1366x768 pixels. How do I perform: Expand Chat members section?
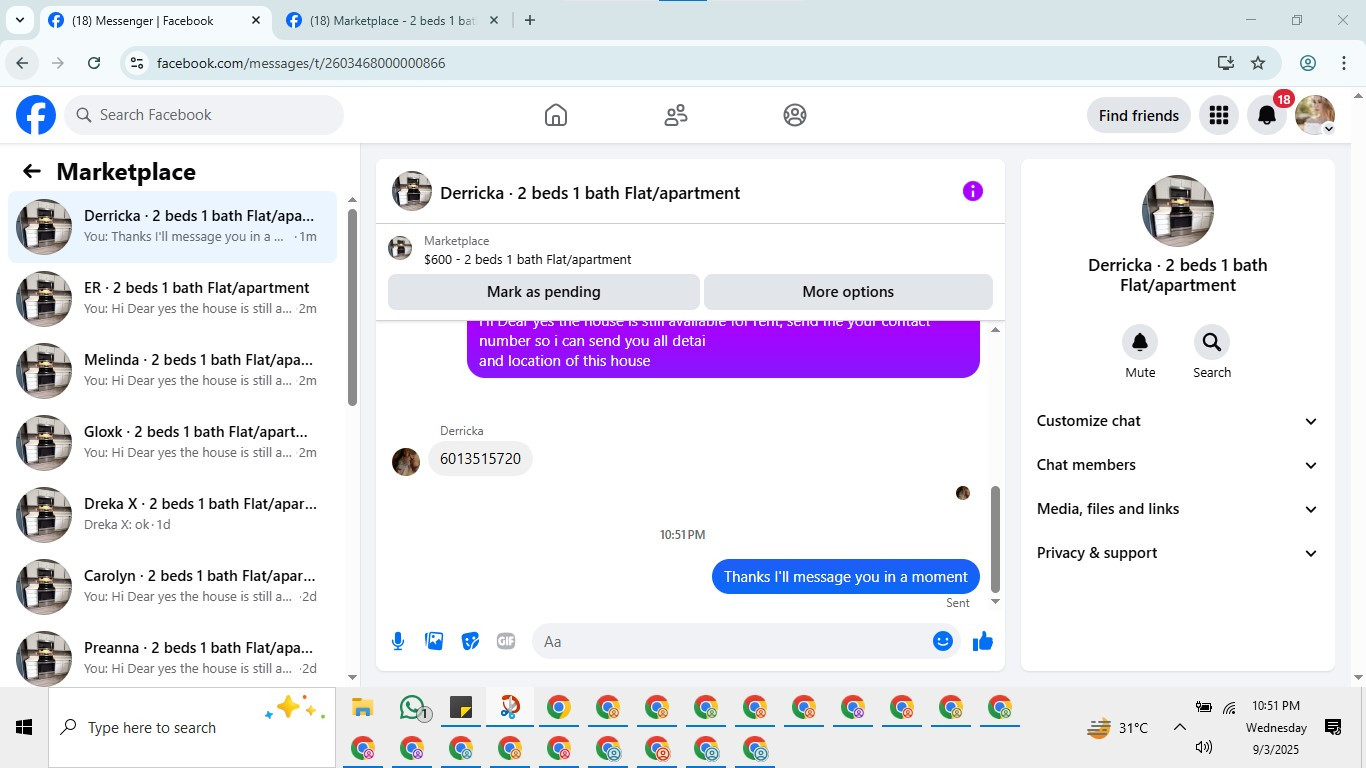click(x=1178, y=465)
